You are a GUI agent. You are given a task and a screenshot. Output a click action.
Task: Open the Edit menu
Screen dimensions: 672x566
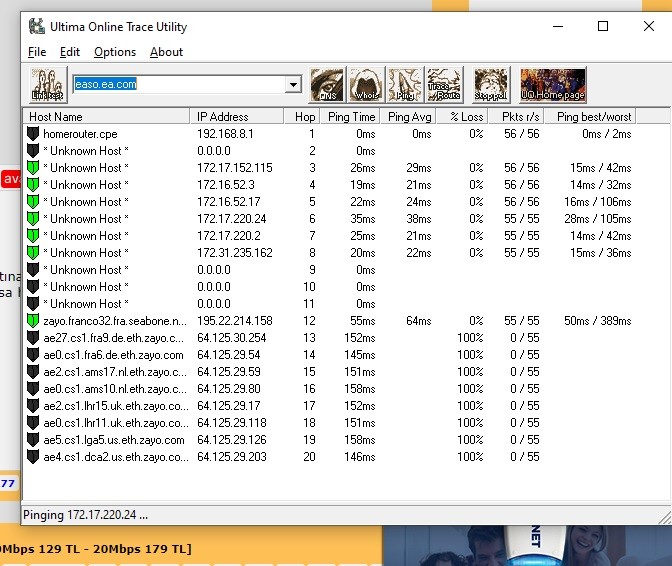70,52
